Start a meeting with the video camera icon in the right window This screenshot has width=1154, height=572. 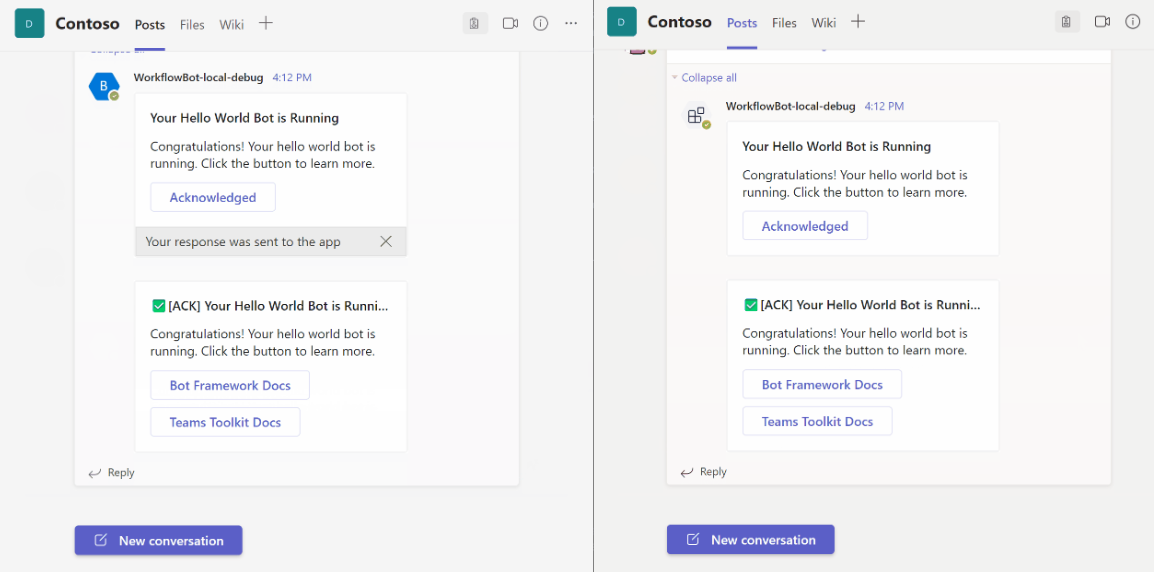pyautogui.click(x=1102, y=22)
